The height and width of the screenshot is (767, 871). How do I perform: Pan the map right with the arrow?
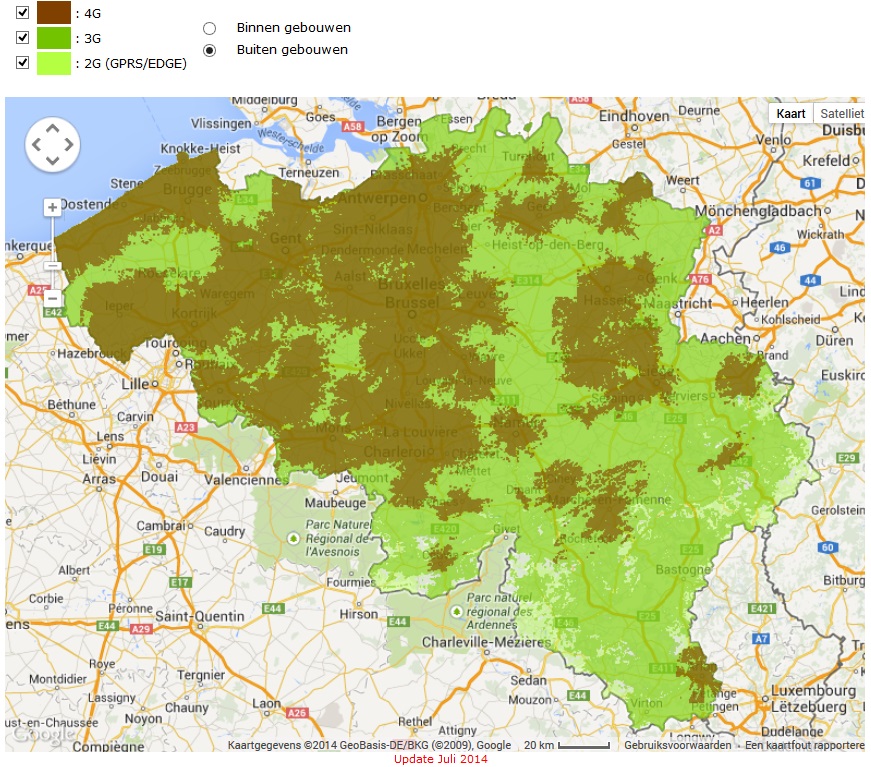point(68,146)
